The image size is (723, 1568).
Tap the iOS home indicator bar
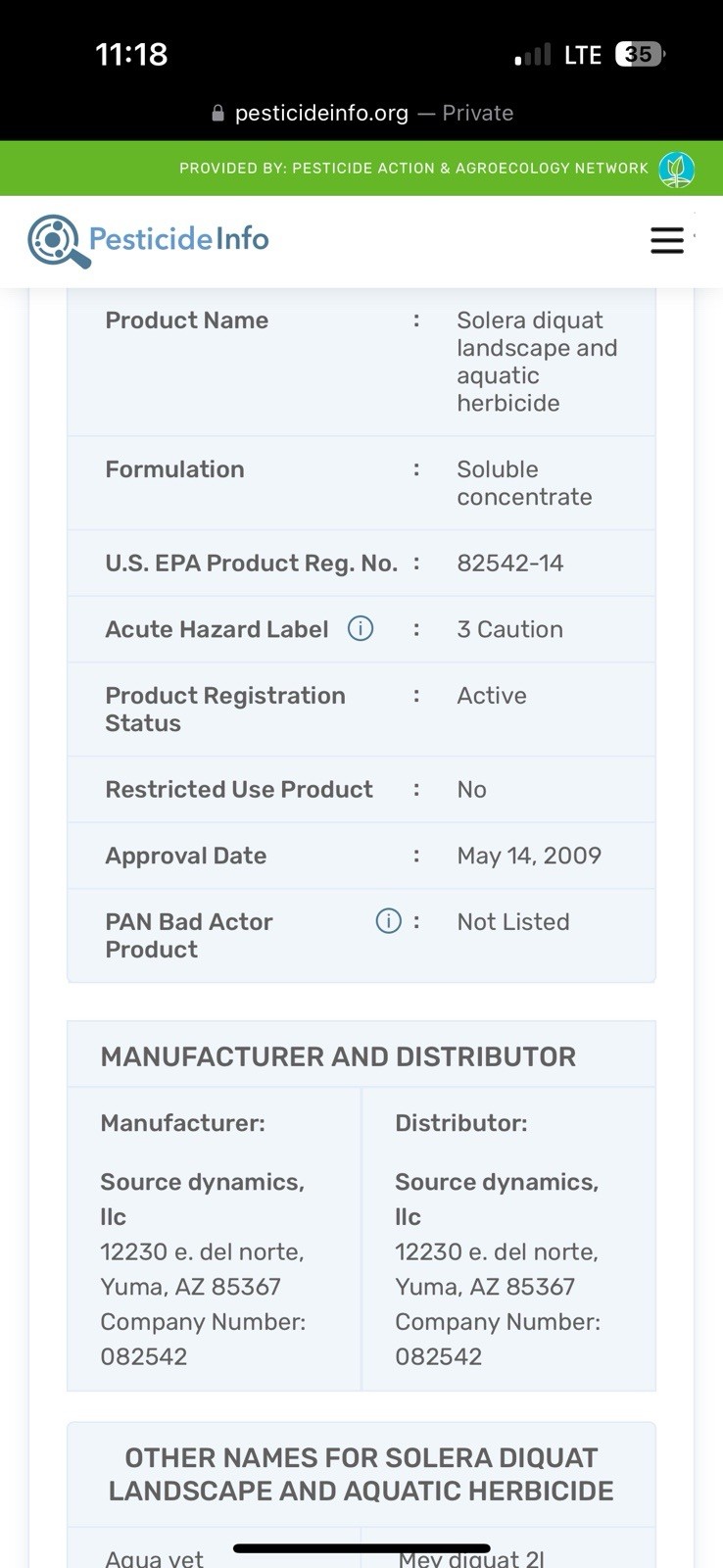click(x=361, y=1548)
